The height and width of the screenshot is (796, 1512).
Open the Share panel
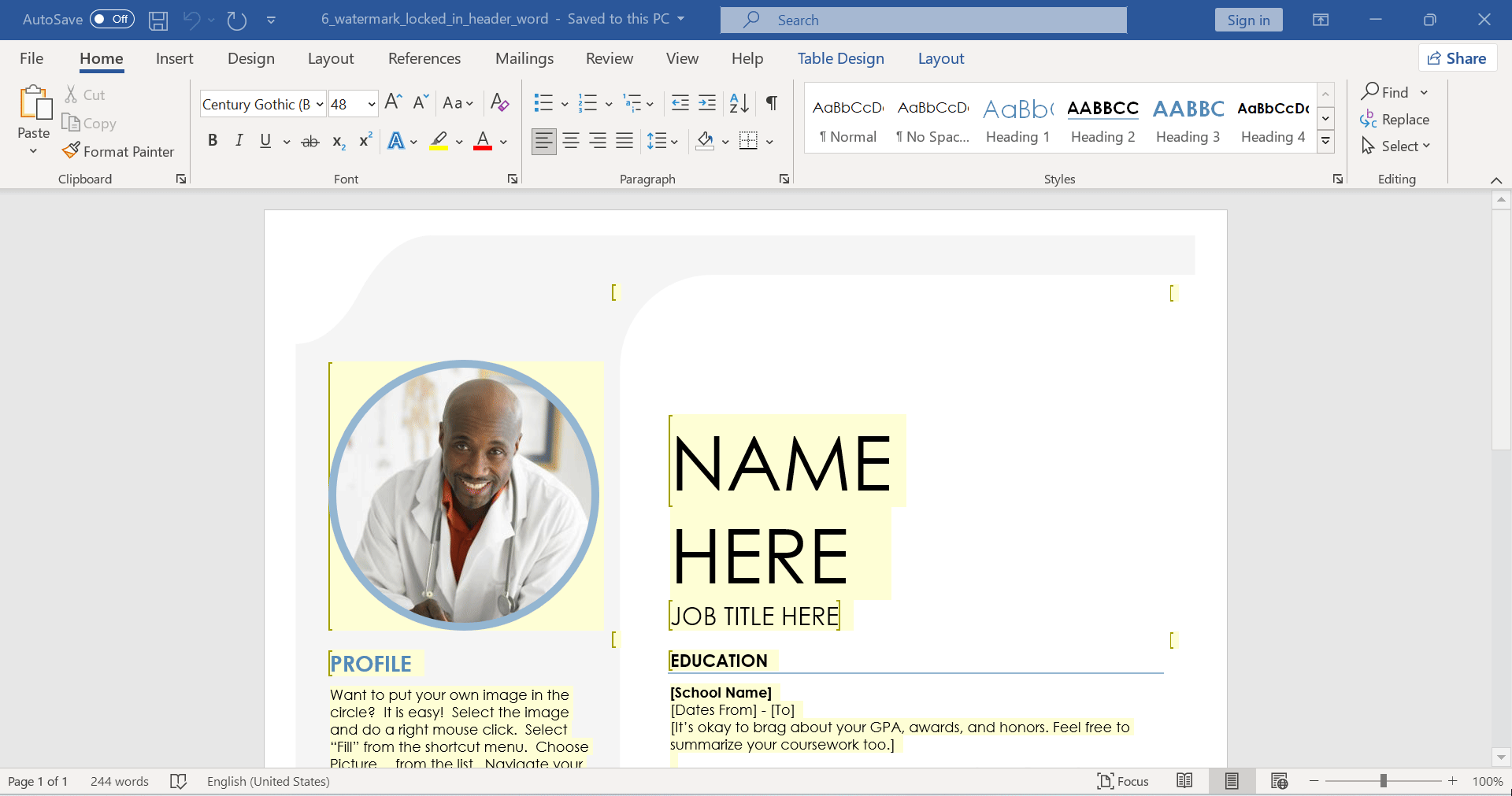coord(1457,57)
